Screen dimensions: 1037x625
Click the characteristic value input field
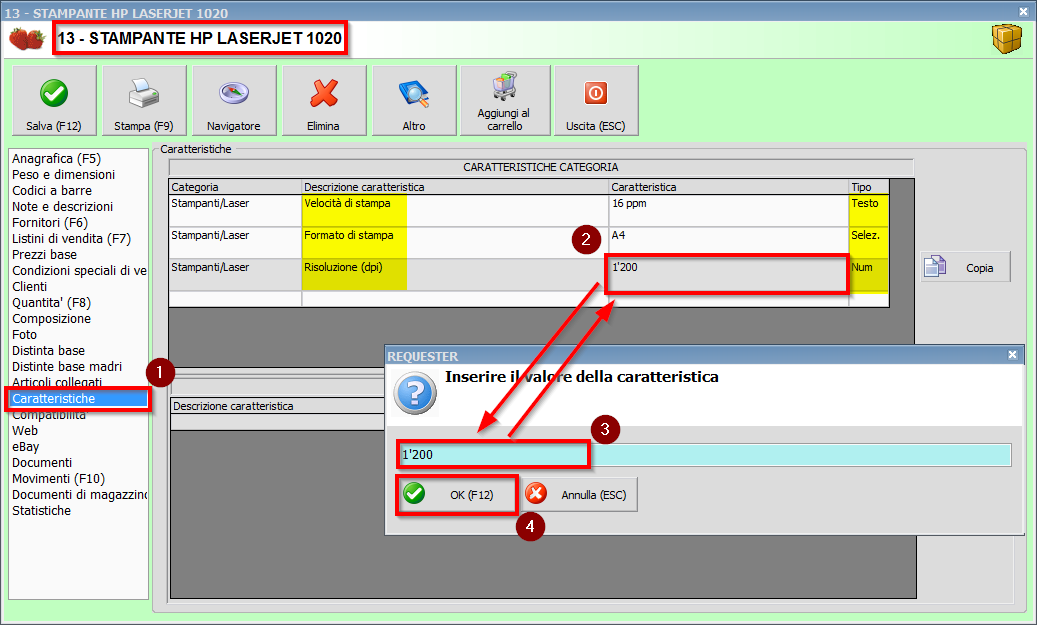704,454
